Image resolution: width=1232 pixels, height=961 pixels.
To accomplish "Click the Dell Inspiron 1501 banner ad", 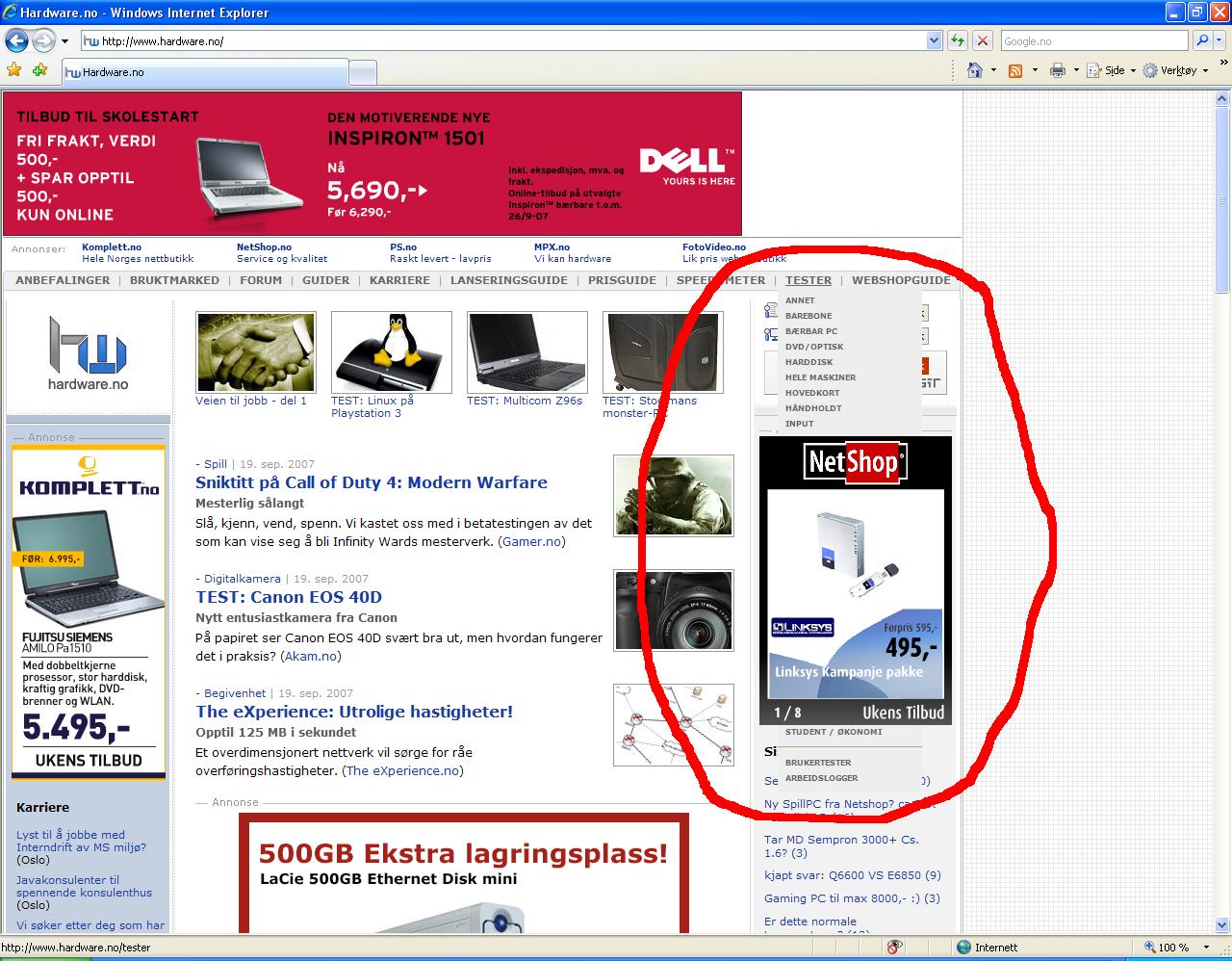I will (372, 164).
